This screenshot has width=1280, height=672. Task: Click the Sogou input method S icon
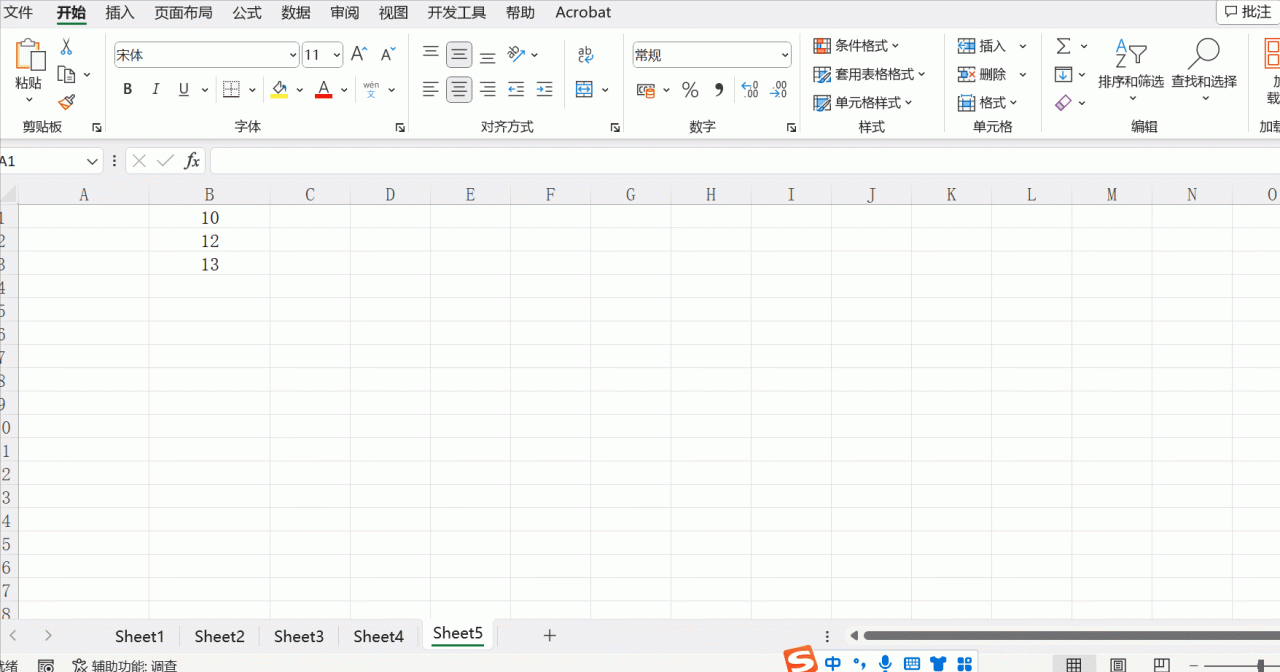[800, 660]
